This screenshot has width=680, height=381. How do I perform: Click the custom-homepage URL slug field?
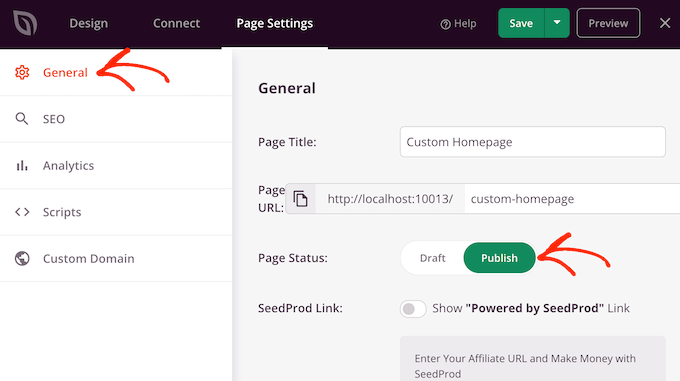(572, 199)
